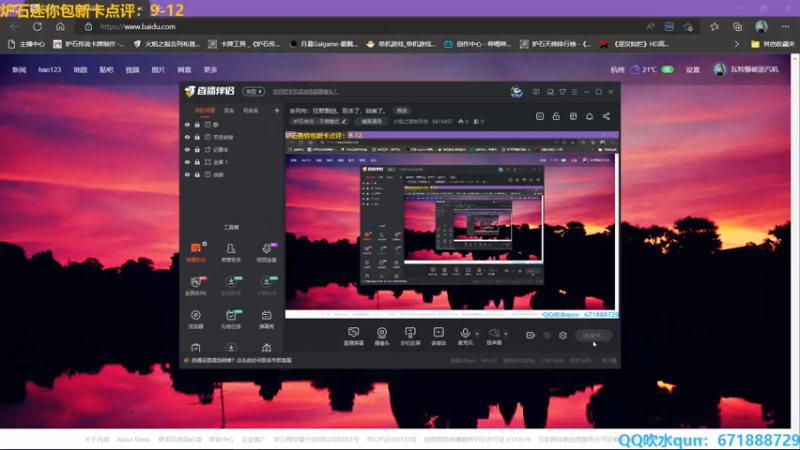The height and width of the screenshot is (450, 800).
Task: Open the share icon in 直播伴侣
Action: [606, 116]
